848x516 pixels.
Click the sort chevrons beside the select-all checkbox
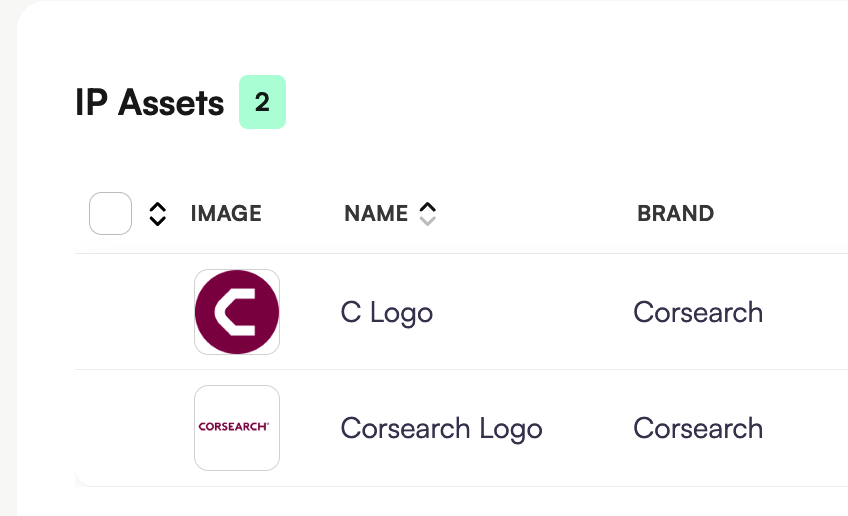[157, 213]
